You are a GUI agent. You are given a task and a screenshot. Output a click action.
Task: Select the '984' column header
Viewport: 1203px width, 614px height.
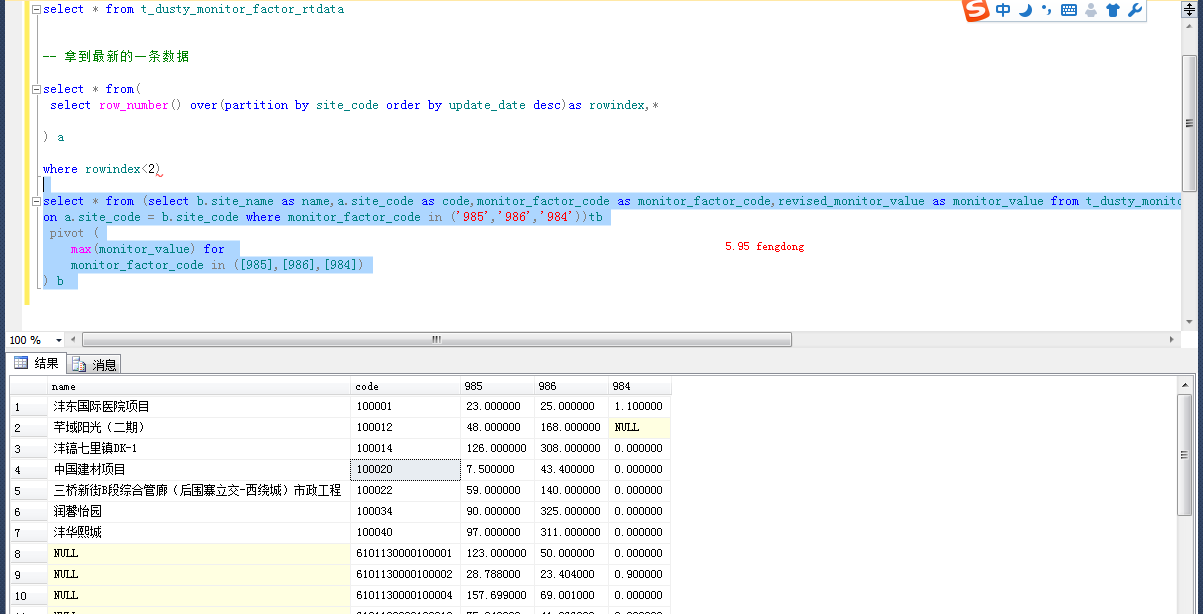(640, 386)
